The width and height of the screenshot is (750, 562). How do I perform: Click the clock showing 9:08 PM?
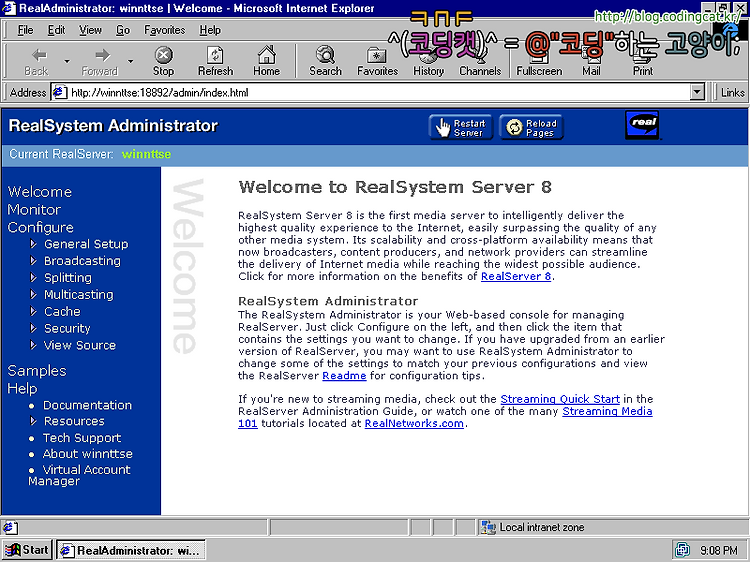(719, 551)
